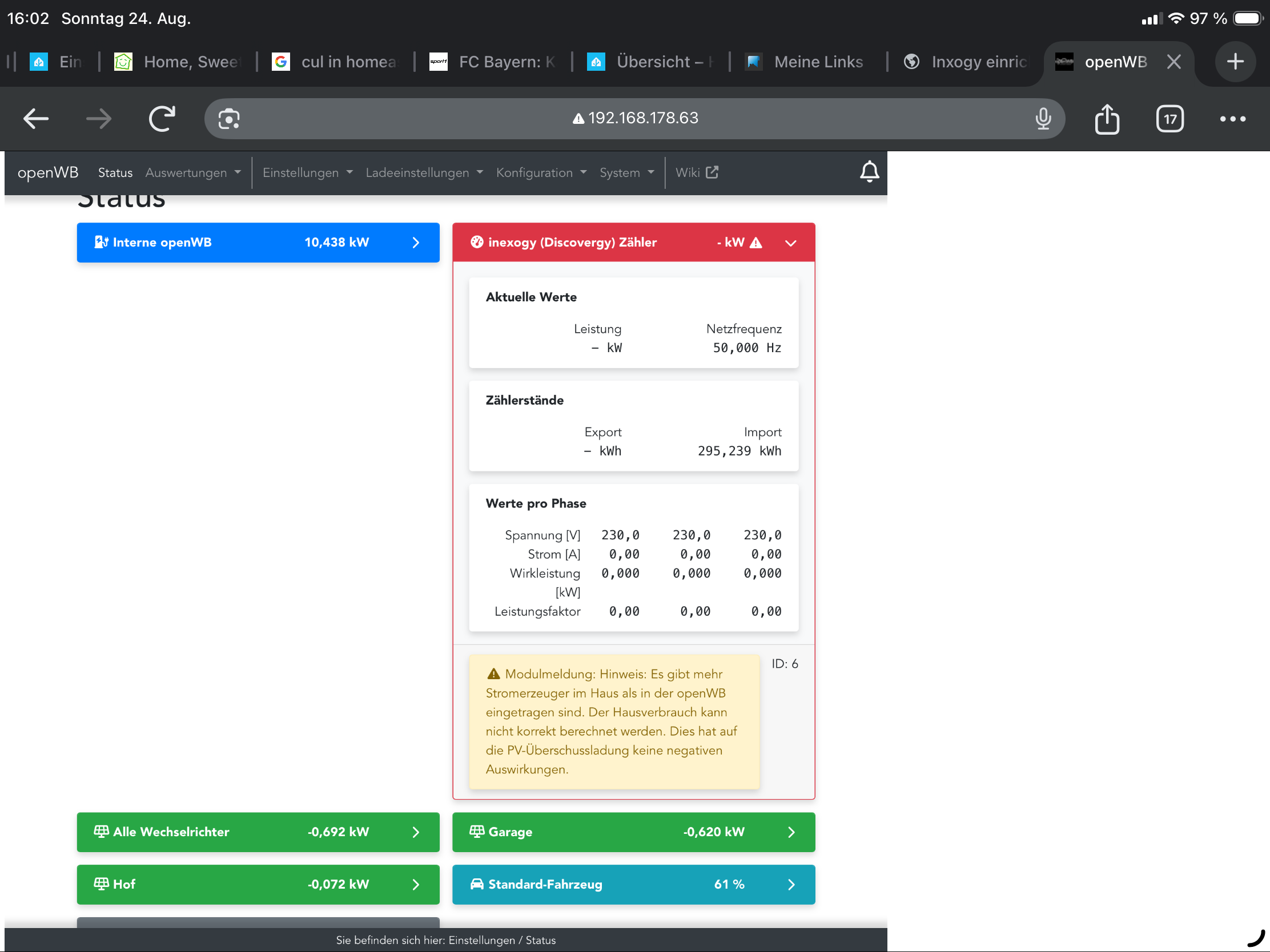
Task: Tap the camera lens search icon
Action: tap(228, 119)
